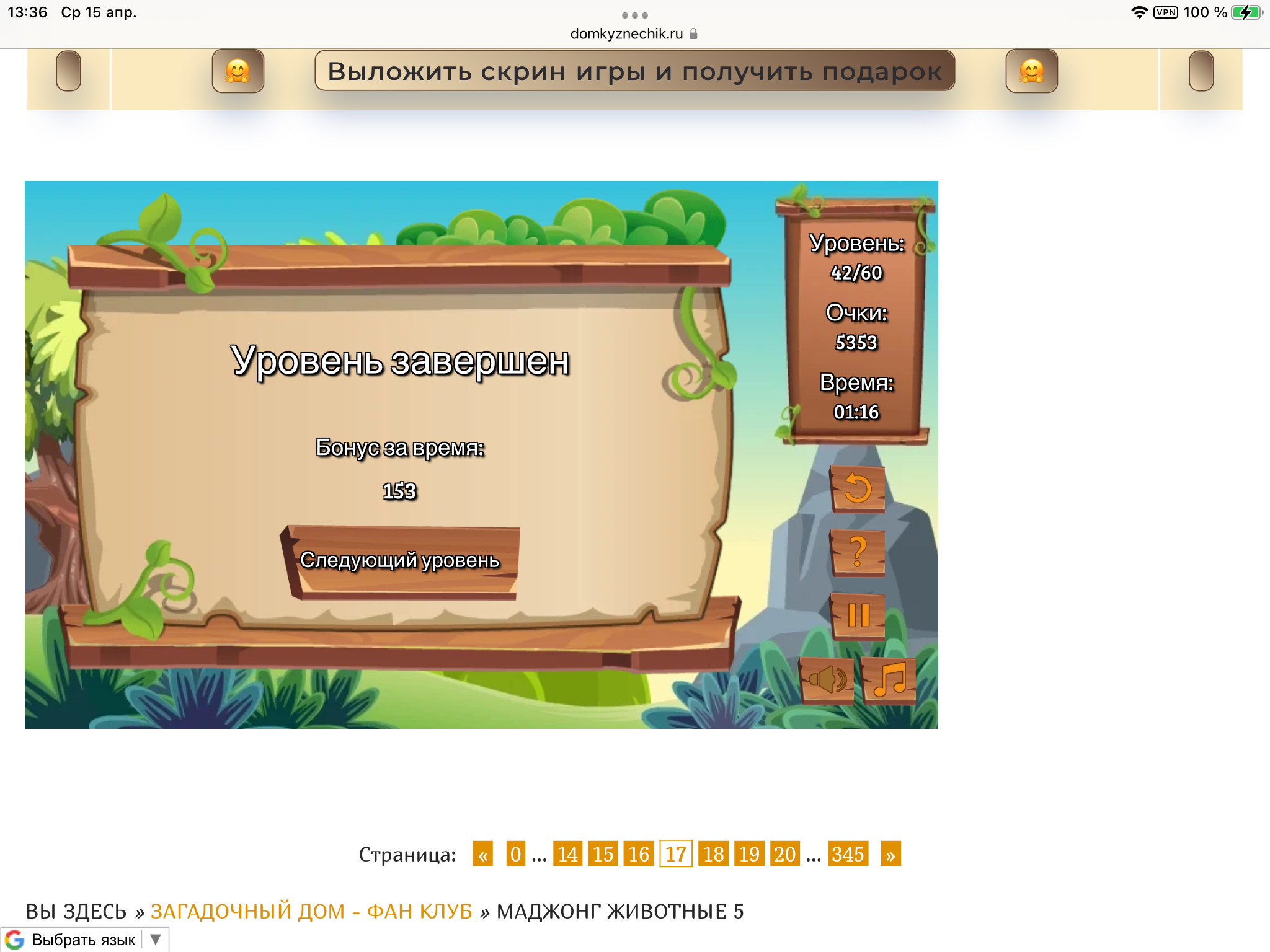Screen dimensions: 1270x952
Task: Open Выбрать язык dropdown arrow
Action: (x=156, y=939)
